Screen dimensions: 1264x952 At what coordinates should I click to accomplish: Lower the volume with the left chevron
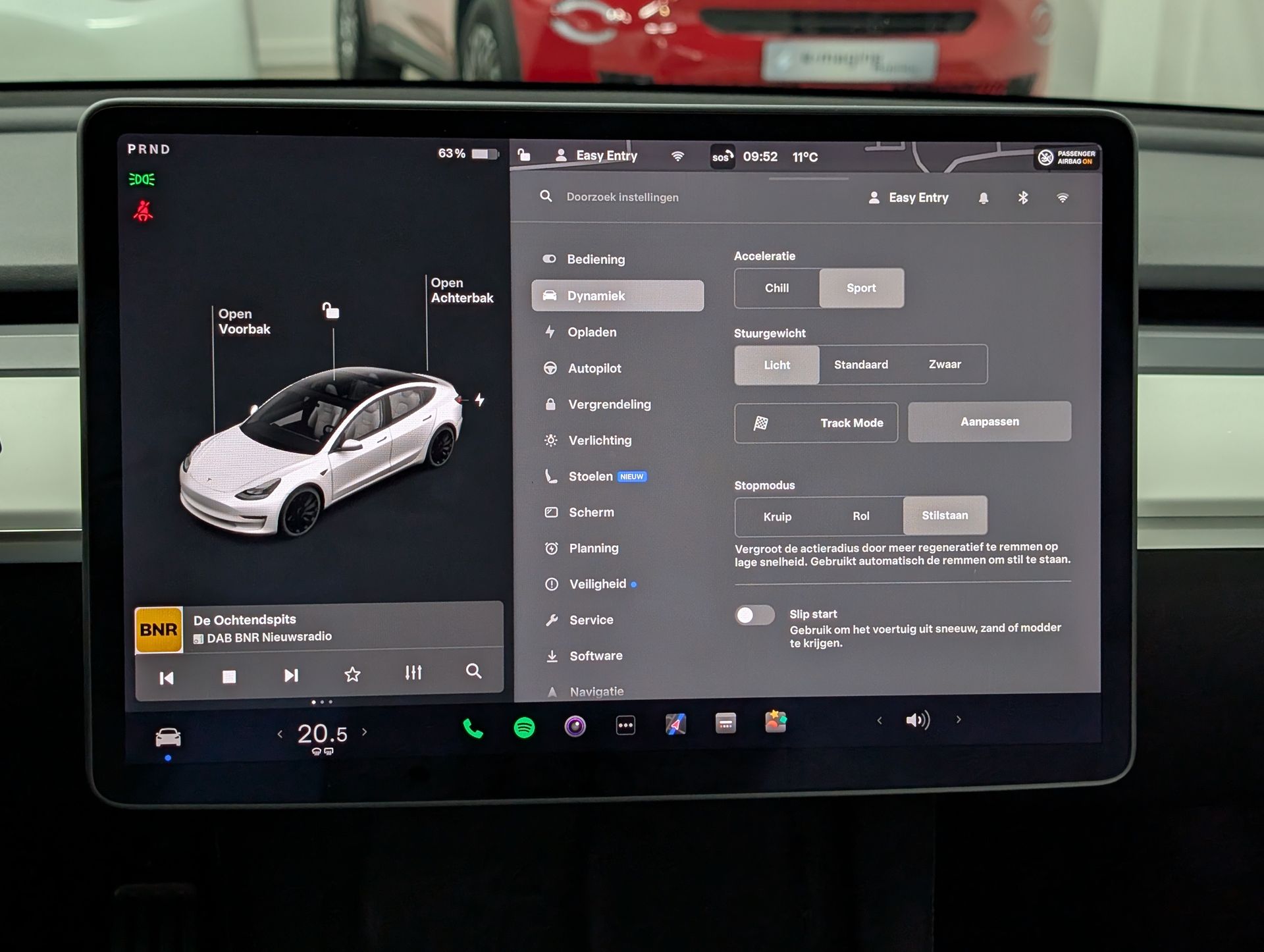point(880,720)
